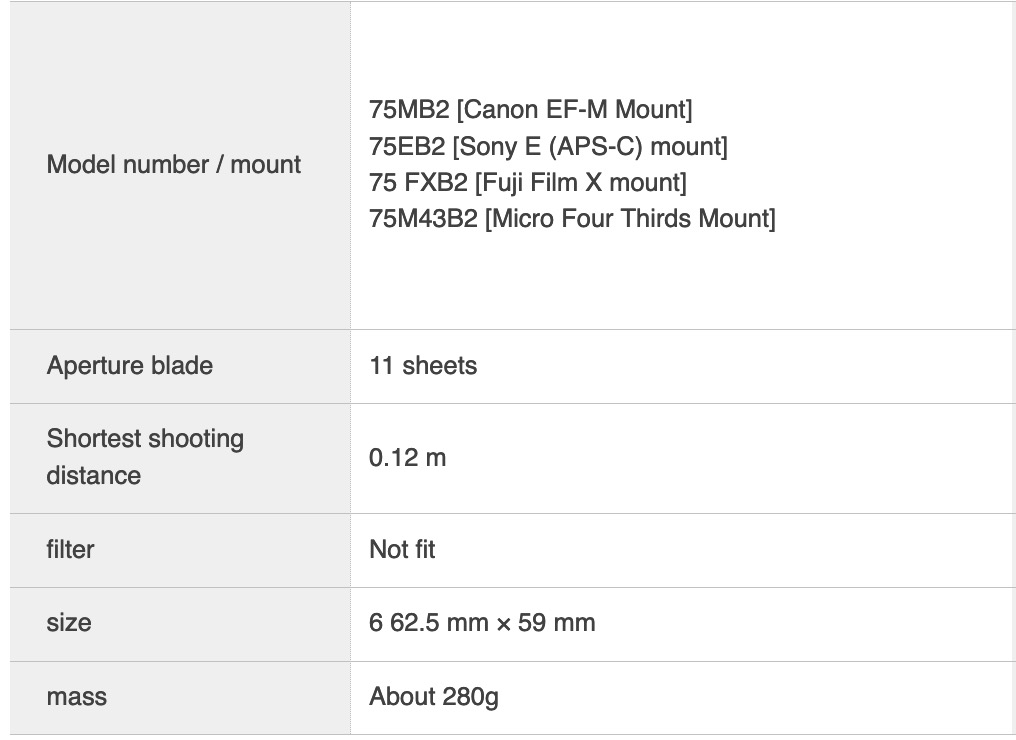Click the 'size' row label
Viewport: 1016px width, 740px height.
point(69,623)
